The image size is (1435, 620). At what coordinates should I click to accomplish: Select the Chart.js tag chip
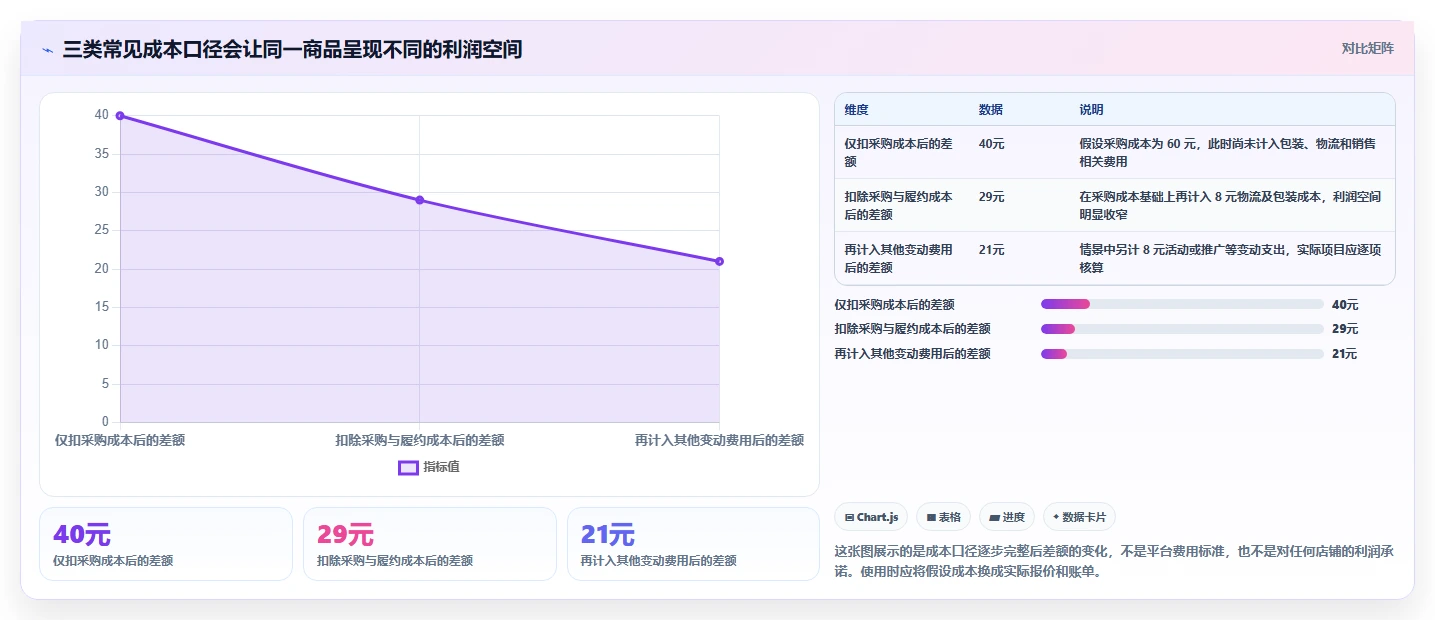pyautogui.click(x=871, y=517)
